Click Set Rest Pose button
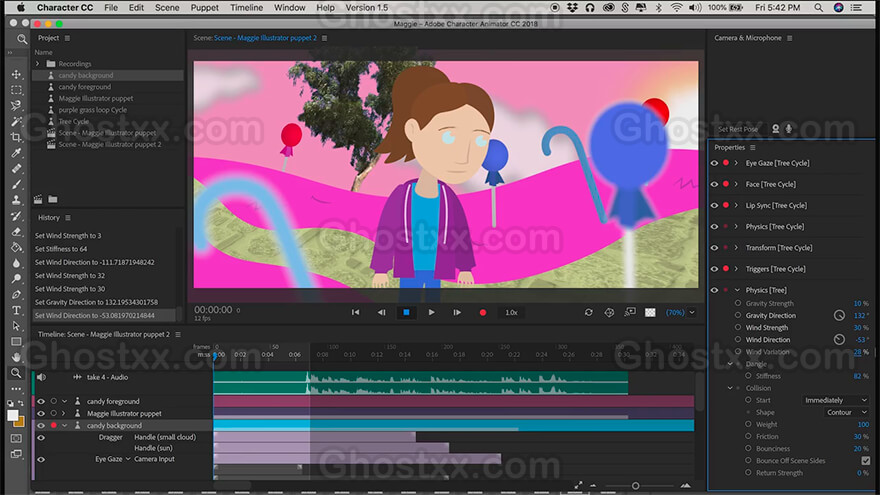The width and height of the screenshot is (880, 495). coord(738,129)
